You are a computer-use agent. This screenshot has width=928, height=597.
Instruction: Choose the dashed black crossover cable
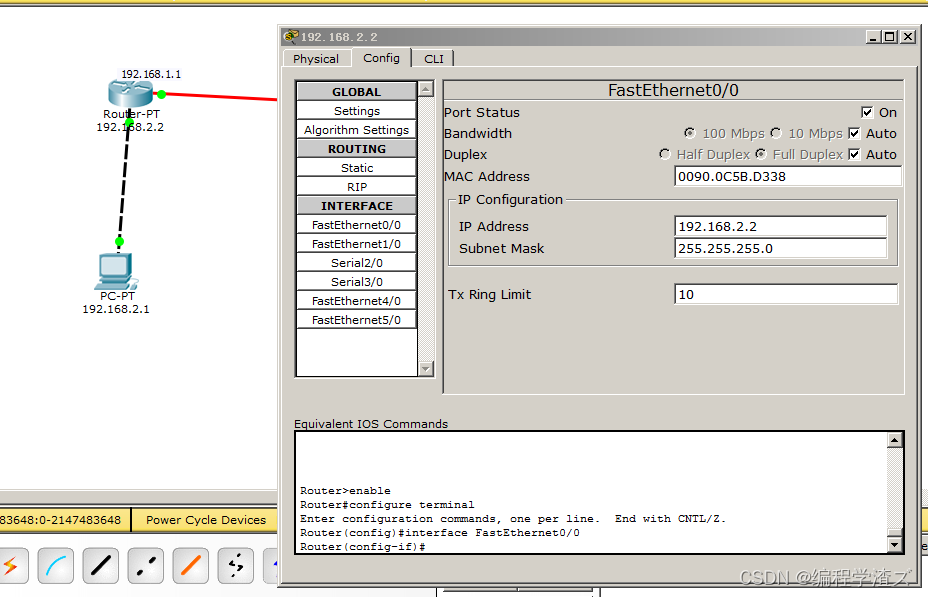(x=146, y=566)
